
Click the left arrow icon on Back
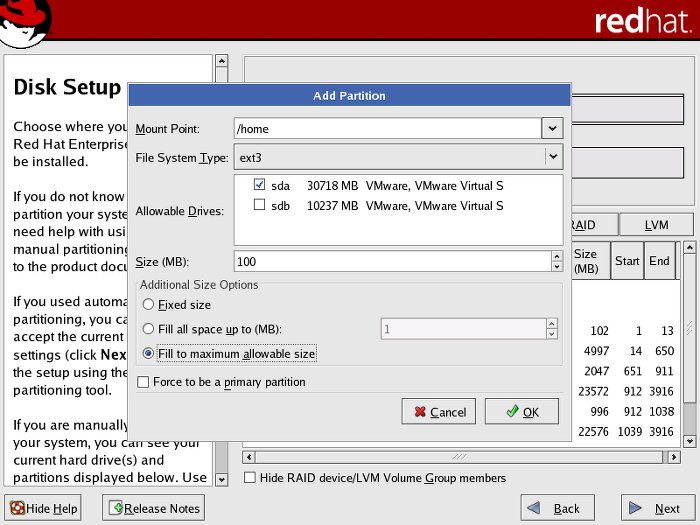point(534,508)
